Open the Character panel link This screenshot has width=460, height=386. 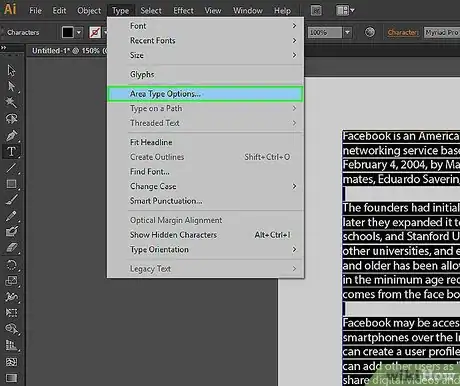402,32
